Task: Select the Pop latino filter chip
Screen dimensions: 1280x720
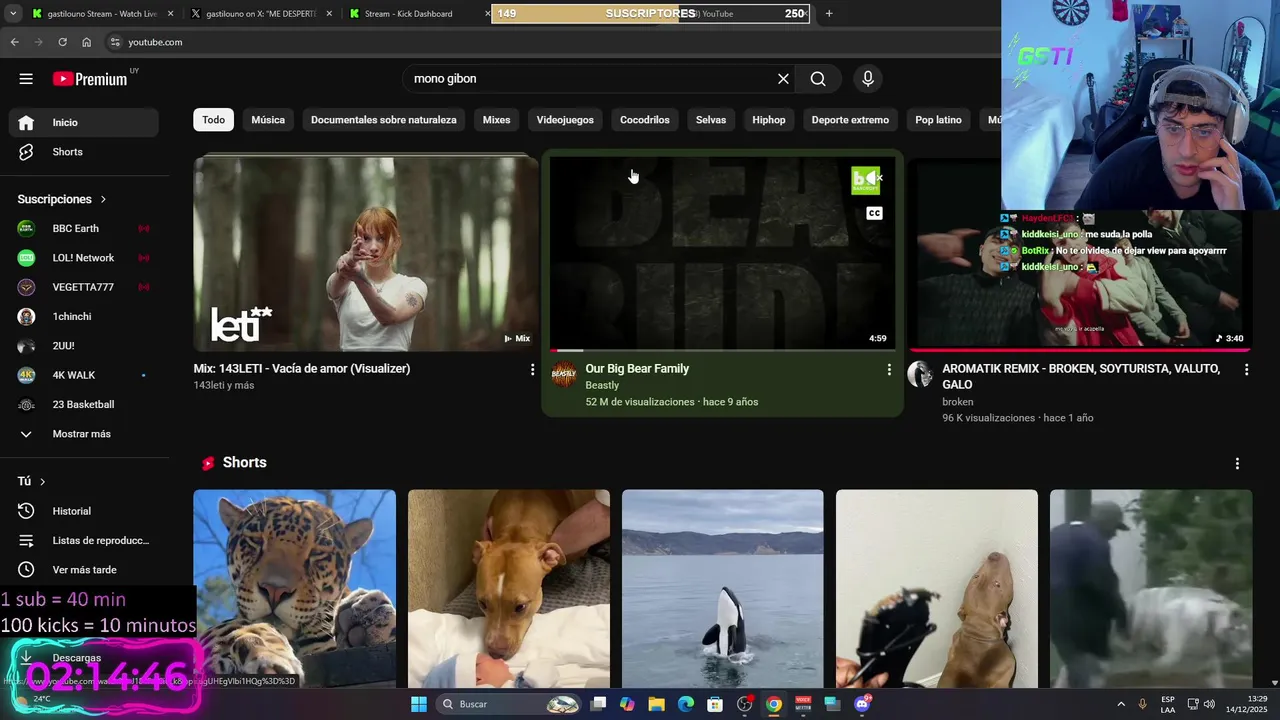Action: click(938, 120)
